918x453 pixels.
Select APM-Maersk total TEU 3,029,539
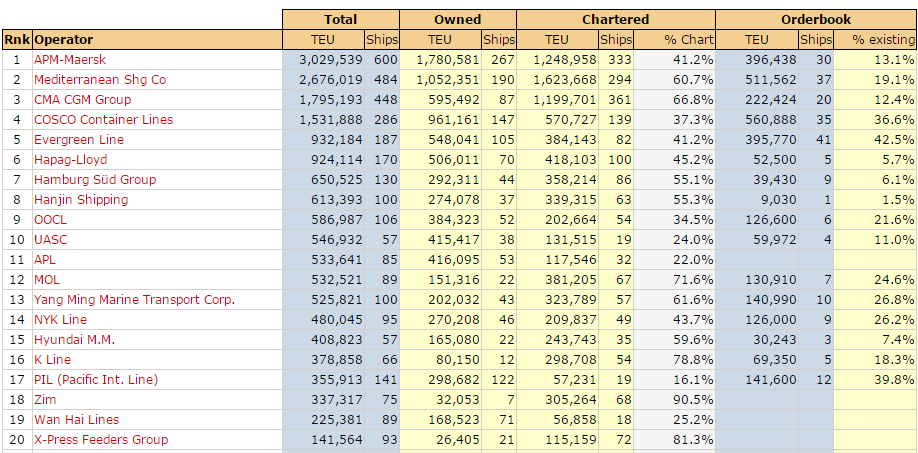click(331, 60)
